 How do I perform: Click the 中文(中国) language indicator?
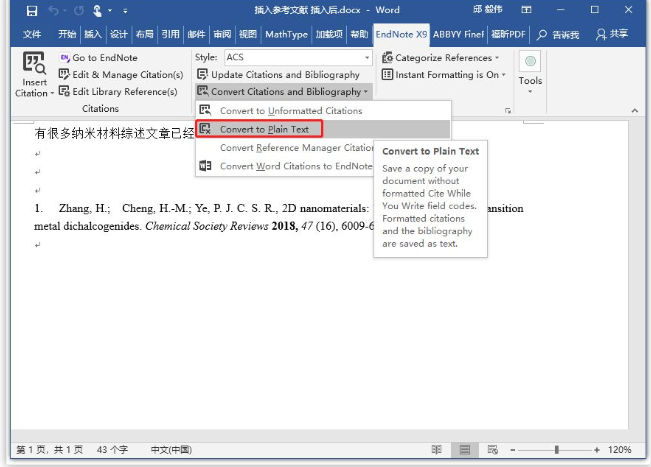click(171, 450)
